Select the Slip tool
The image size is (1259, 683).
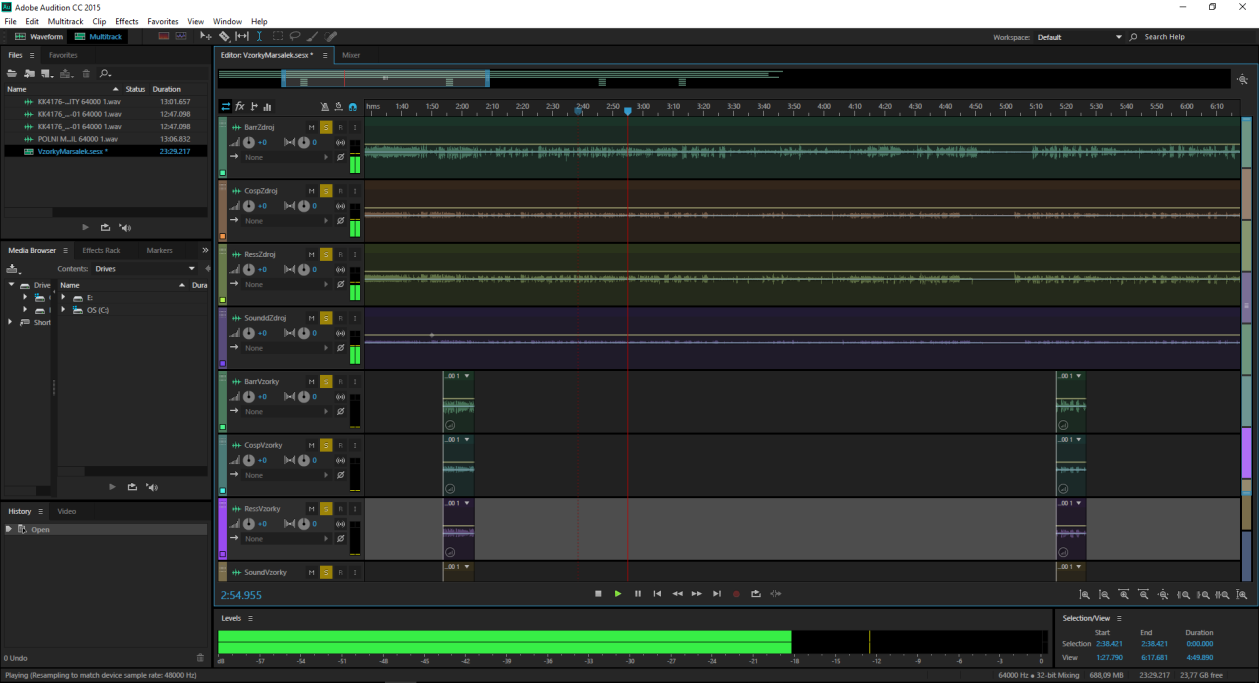pos(242,37)
